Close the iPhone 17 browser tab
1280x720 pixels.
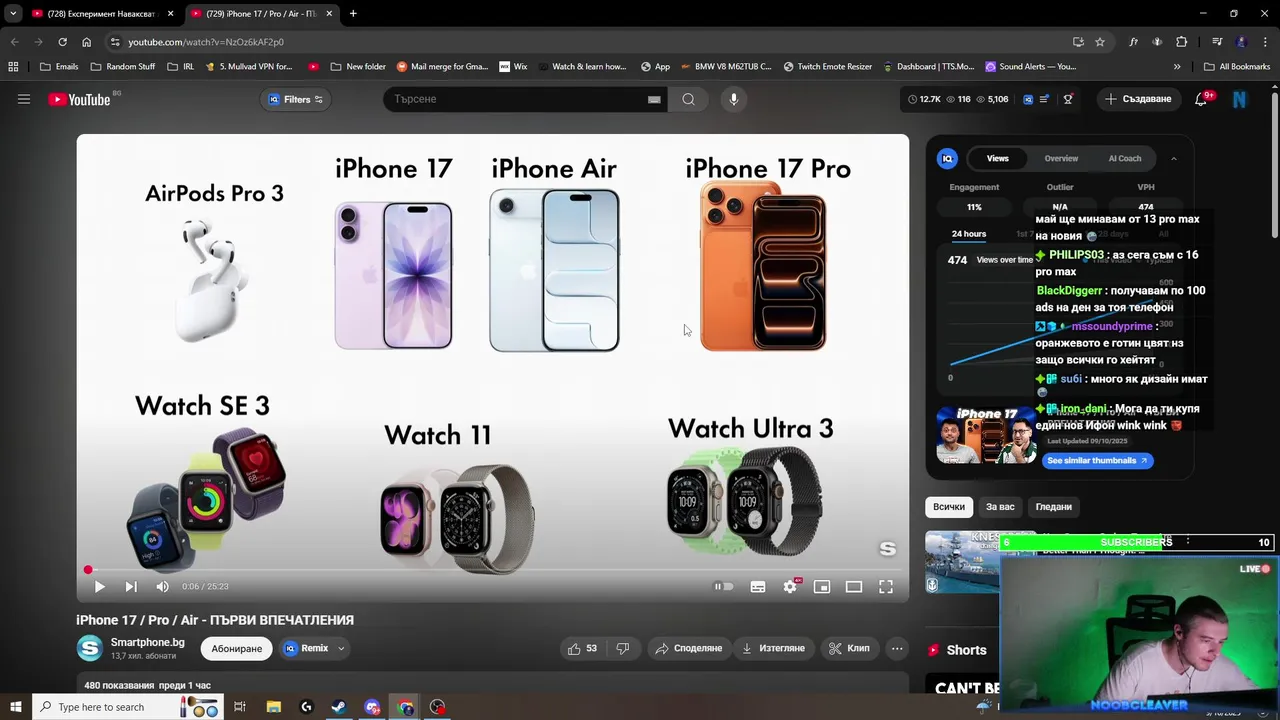[x=329, y=14]
